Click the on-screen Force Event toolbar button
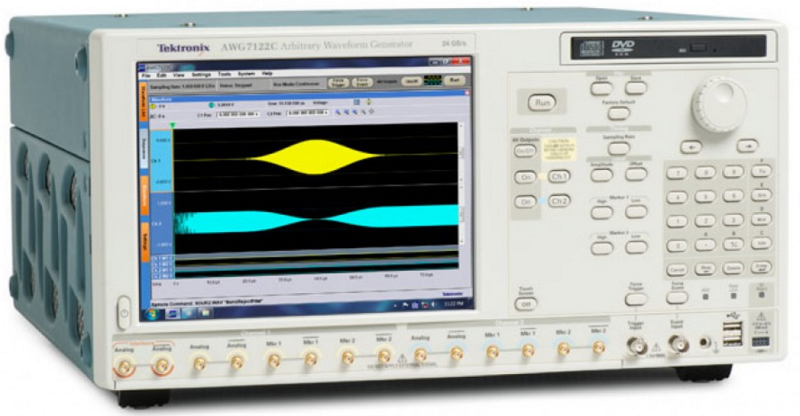800x416 pixels. 362,82
